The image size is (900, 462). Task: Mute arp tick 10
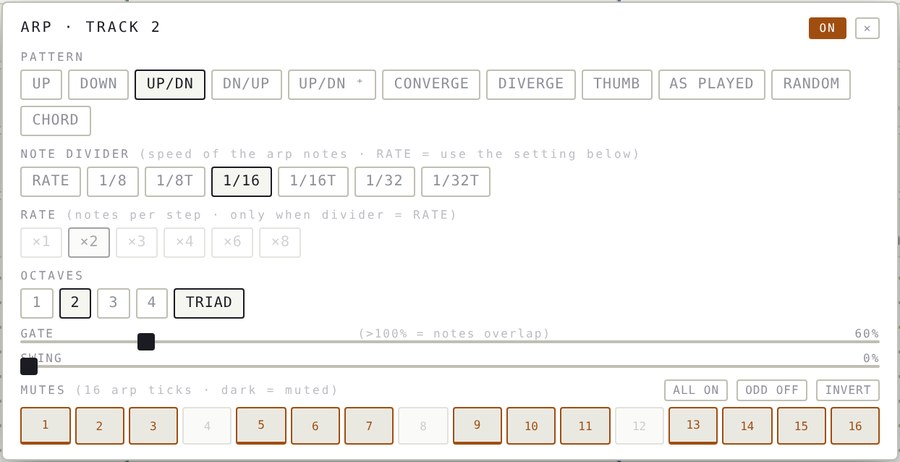(531, 426)
